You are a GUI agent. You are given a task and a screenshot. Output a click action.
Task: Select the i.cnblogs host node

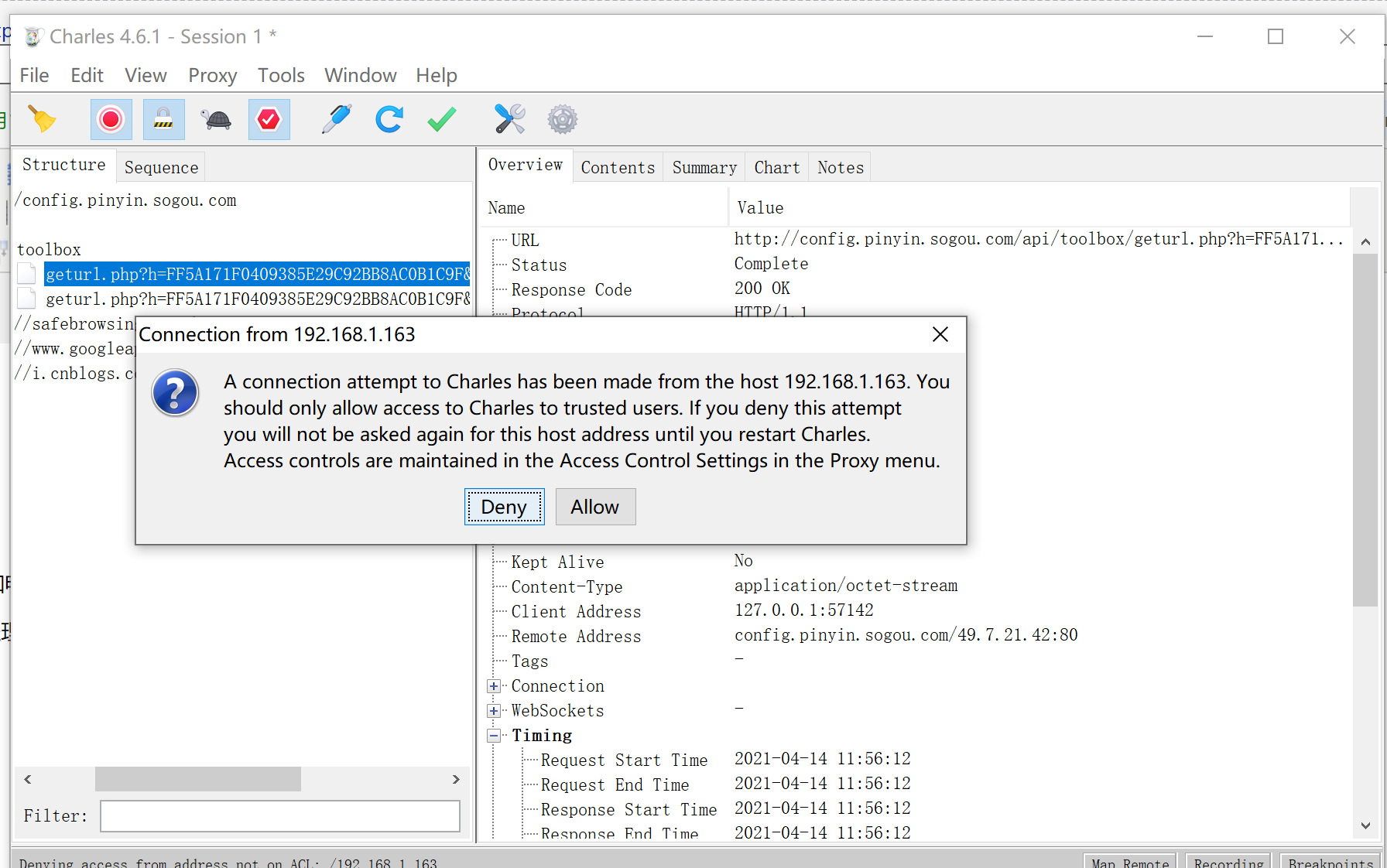pos(75,374)
